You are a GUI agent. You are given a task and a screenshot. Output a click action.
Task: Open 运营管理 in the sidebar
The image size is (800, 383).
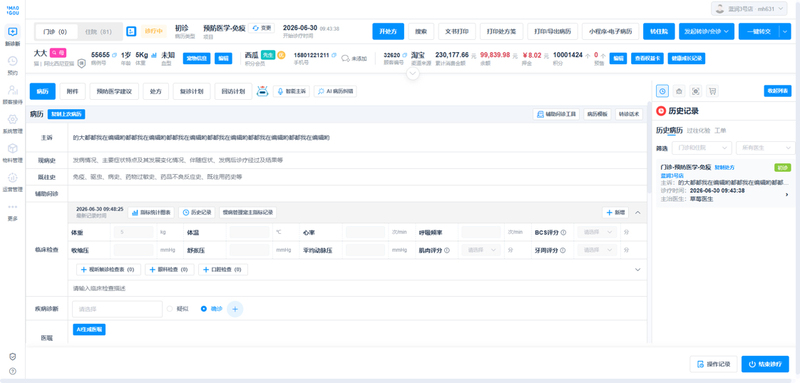click(13, 182)
